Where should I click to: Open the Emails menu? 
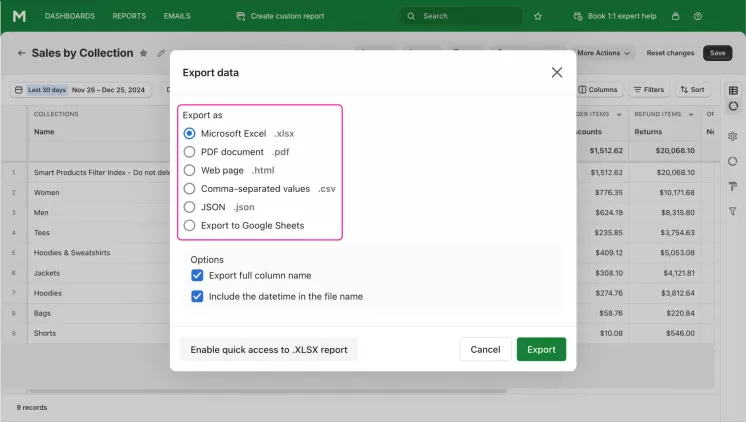tap(177, 16)
